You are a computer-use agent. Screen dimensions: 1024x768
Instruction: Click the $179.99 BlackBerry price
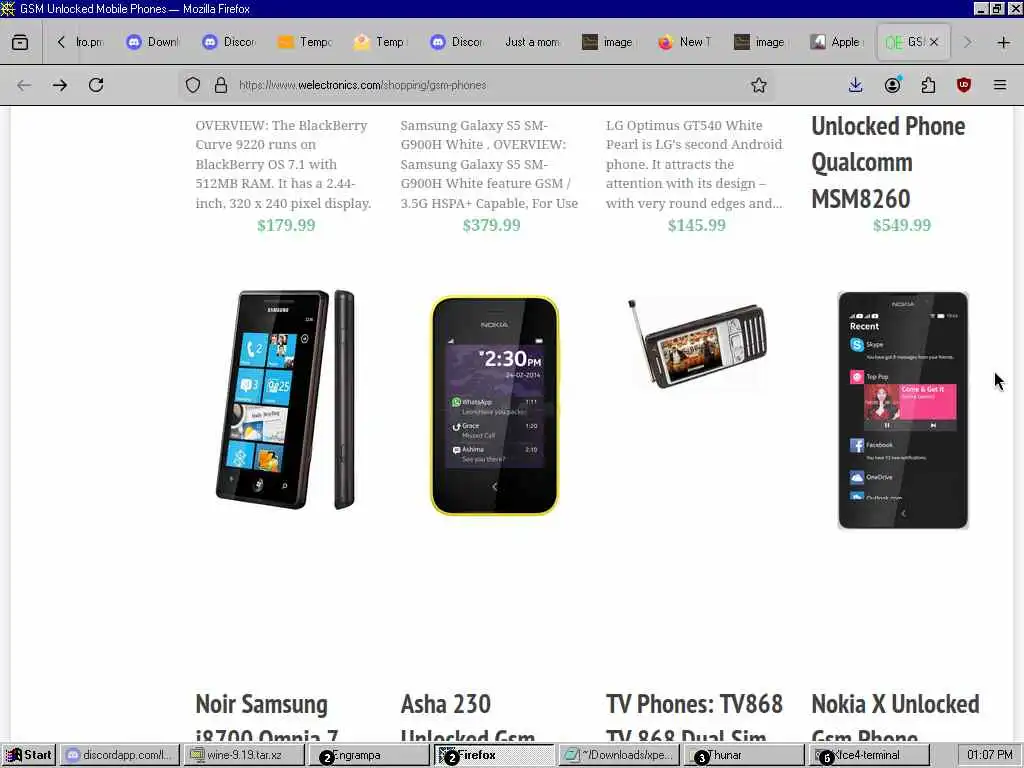pyautogui.click(x=286, y=225)
